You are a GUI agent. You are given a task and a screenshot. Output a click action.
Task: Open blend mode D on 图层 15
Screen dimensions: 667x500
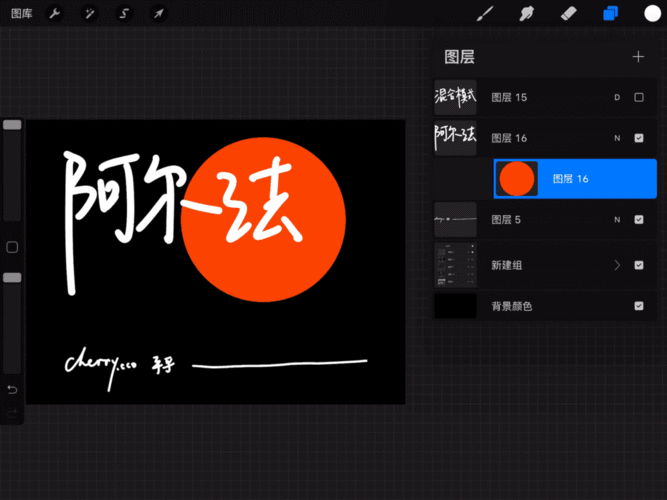[x=616, y=97]
